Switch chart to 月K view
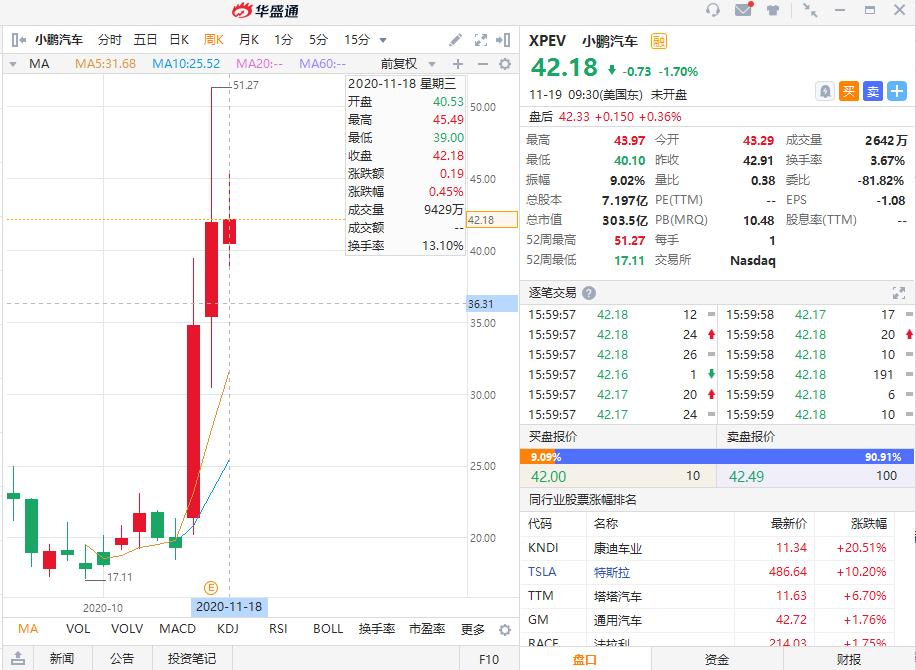This screenshot has width=916, height=670. (x=248, y=40)
